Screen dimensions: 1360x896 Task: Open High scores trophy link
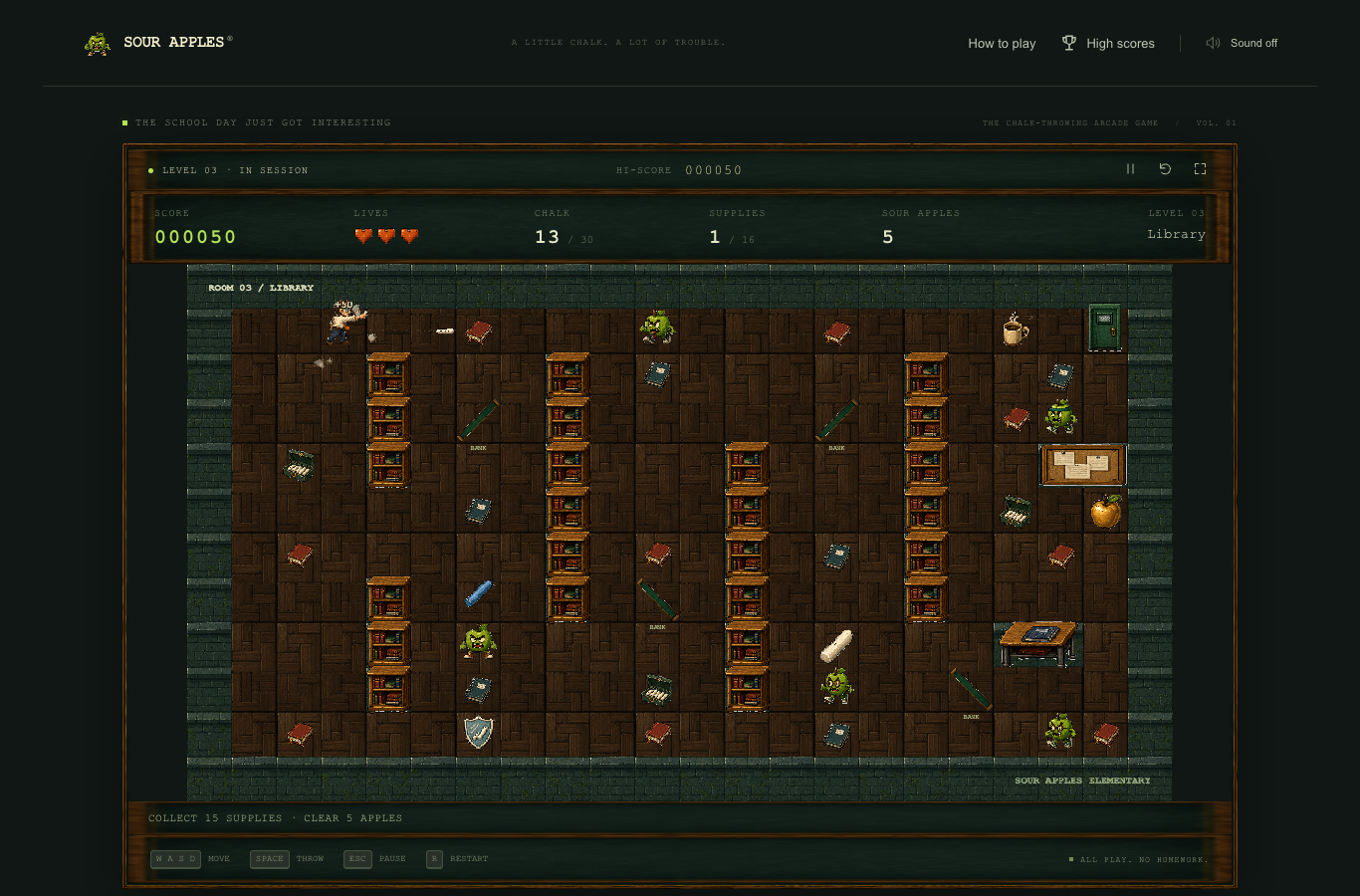tap(1108, 43)
